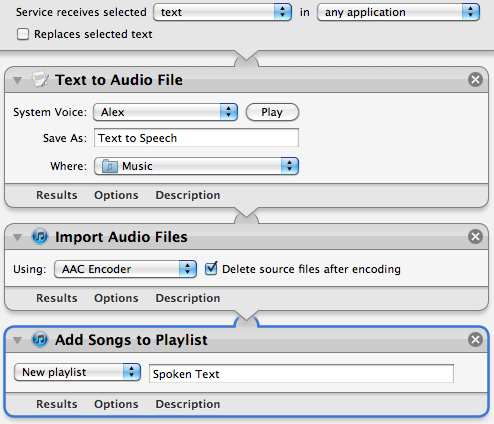This screenshot has width=494, height=424.
Task: Open the AAC Encoder dropdown
Action: click(x=125, y=269)
